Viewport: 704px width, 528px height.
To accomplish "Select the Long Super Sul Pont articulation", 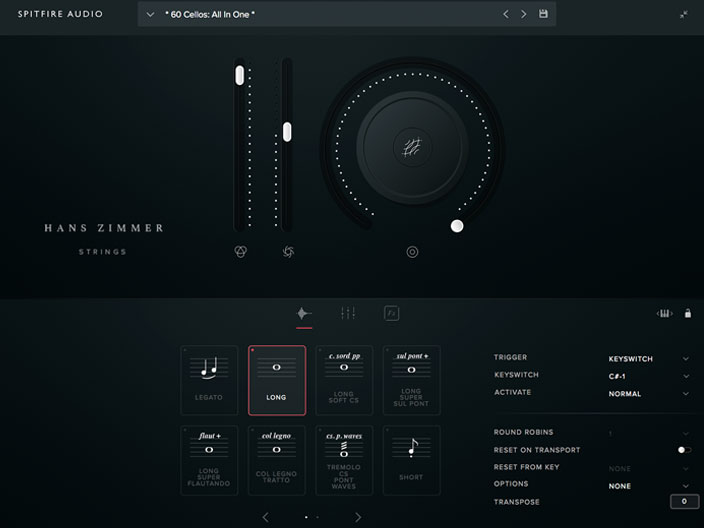I will [x=412, y=380].
